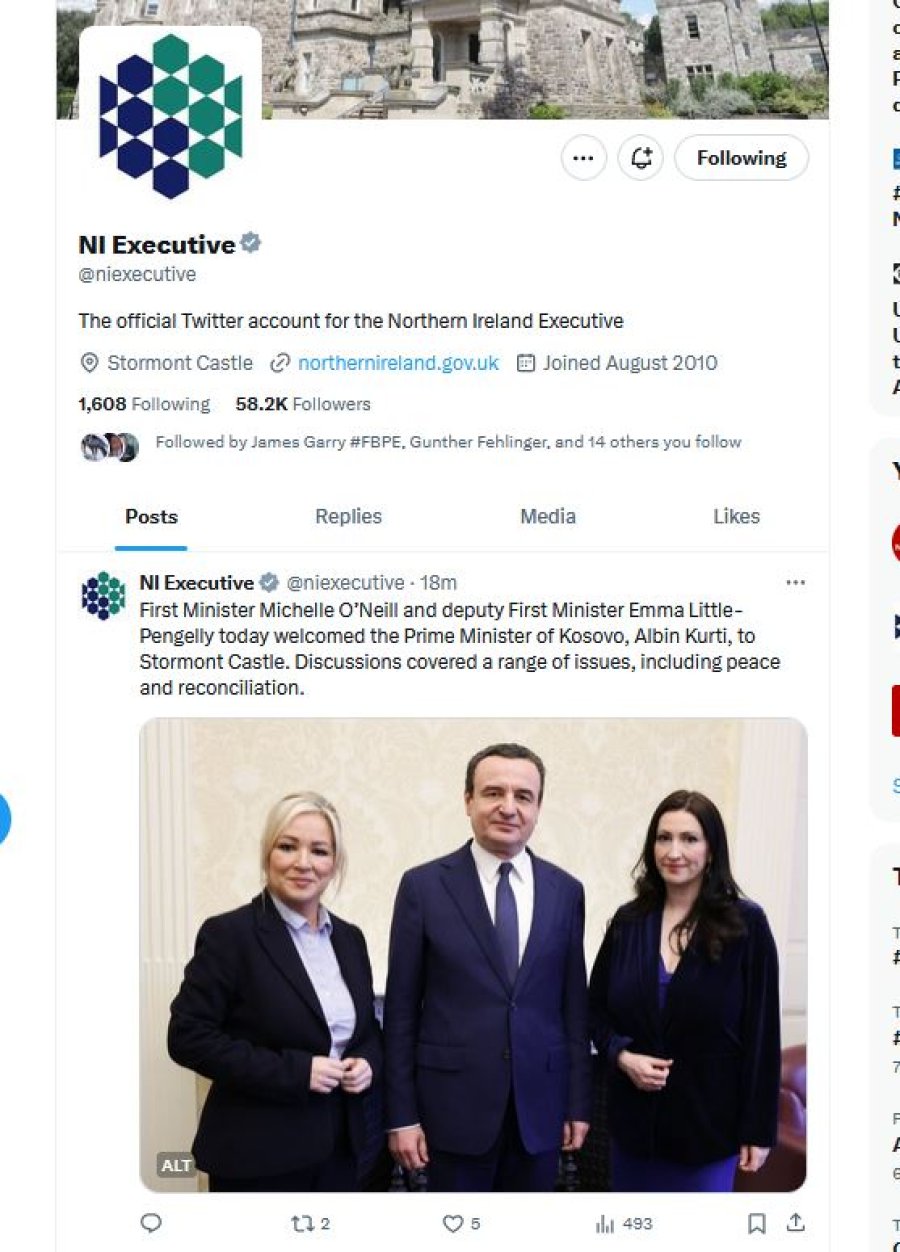The width and height of the screenshot is (900, 1252).
Task: Open the three-dot profile options menu
Action: (x=583, y=158)
